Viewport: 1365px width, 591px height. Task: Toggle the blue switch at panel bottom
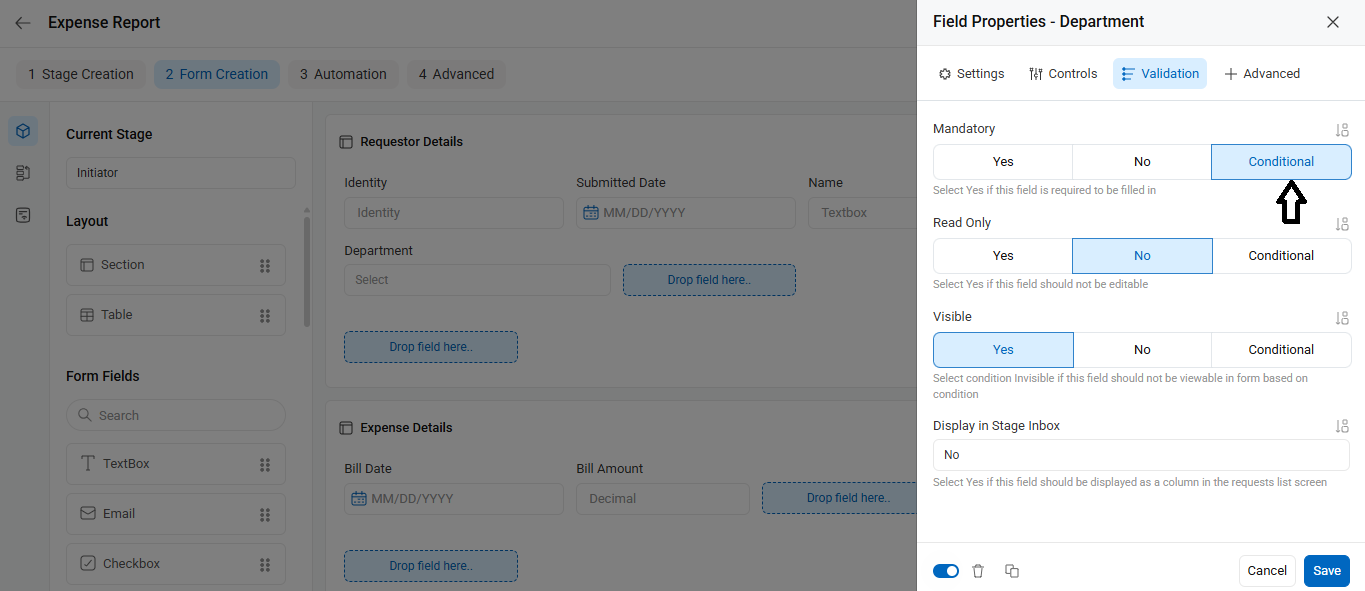(946, 571)
